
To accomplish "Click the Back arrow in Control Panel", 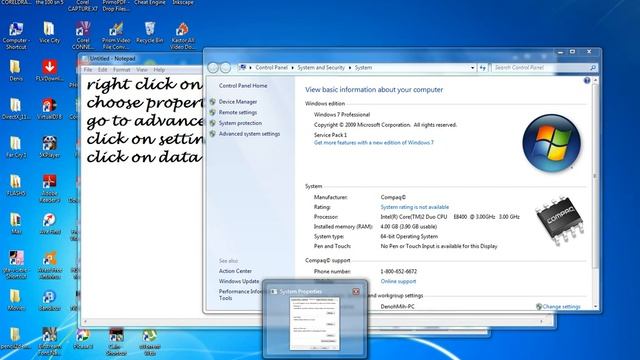I will click(x=213, y=68).
